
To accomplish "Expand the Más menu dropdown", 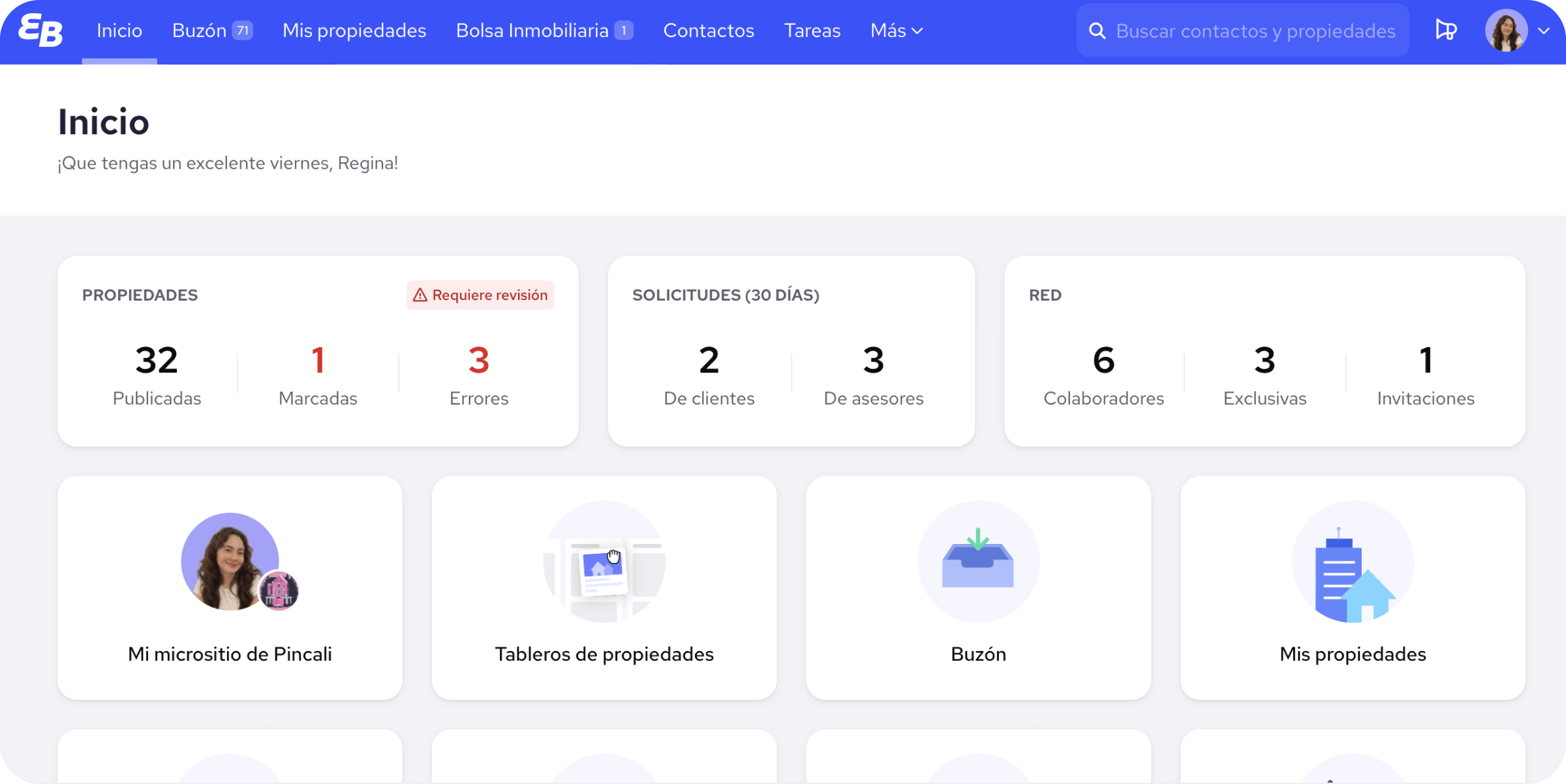I will coord(897,31).
